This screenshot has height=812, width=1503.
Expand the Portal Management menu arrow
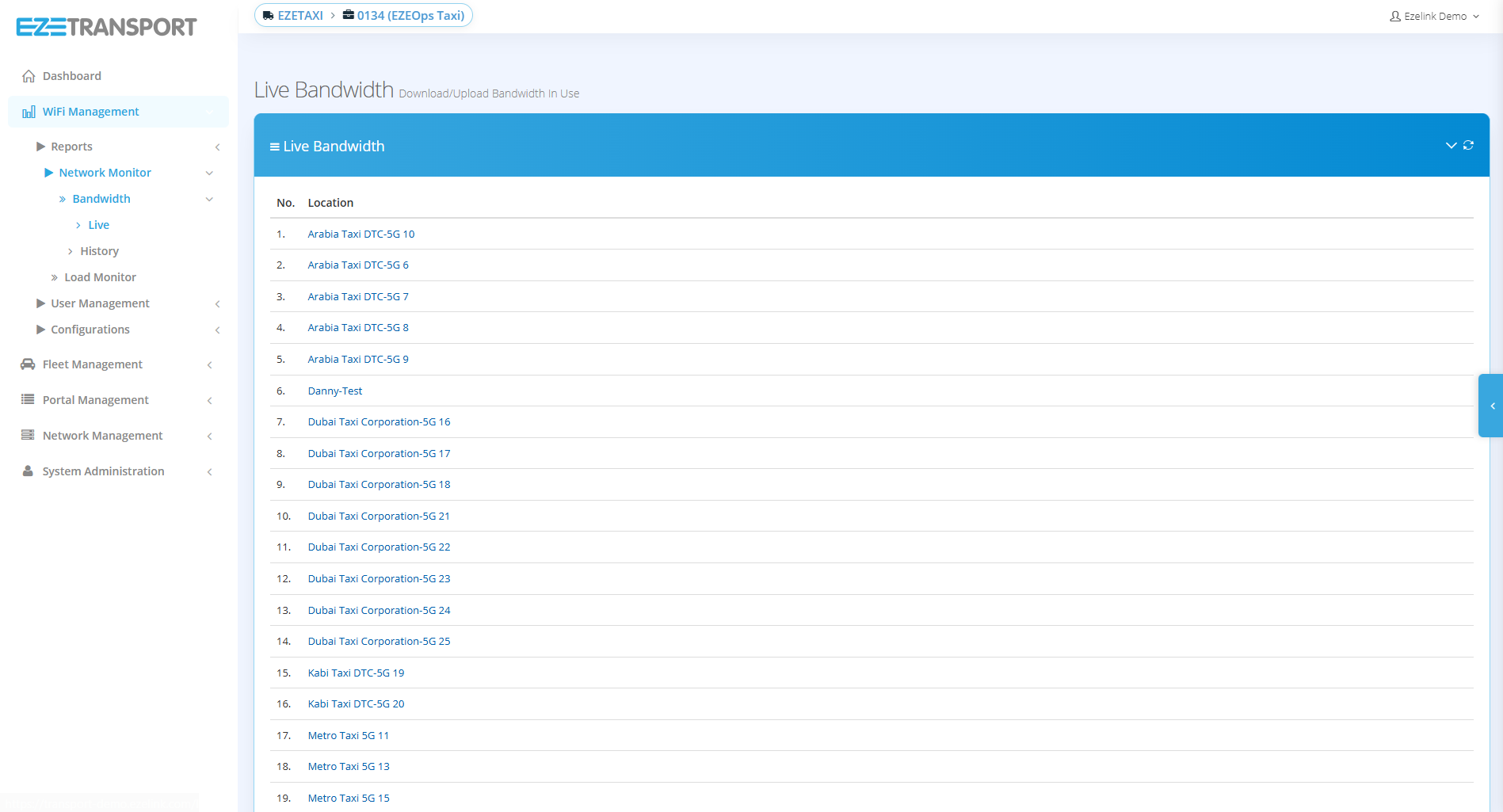(209, 400)
